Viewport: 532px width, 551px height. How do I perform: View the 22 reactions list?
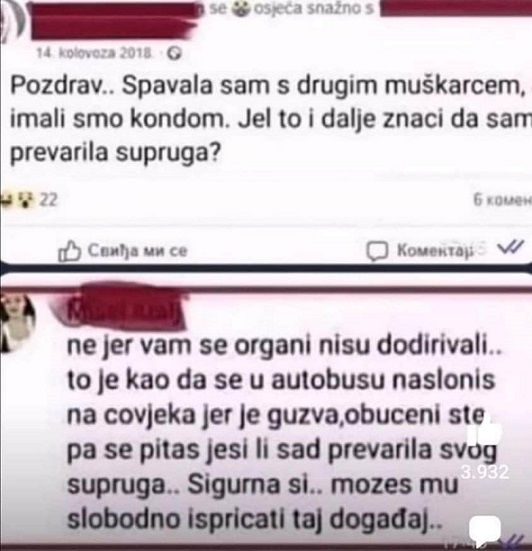(48, 200)
